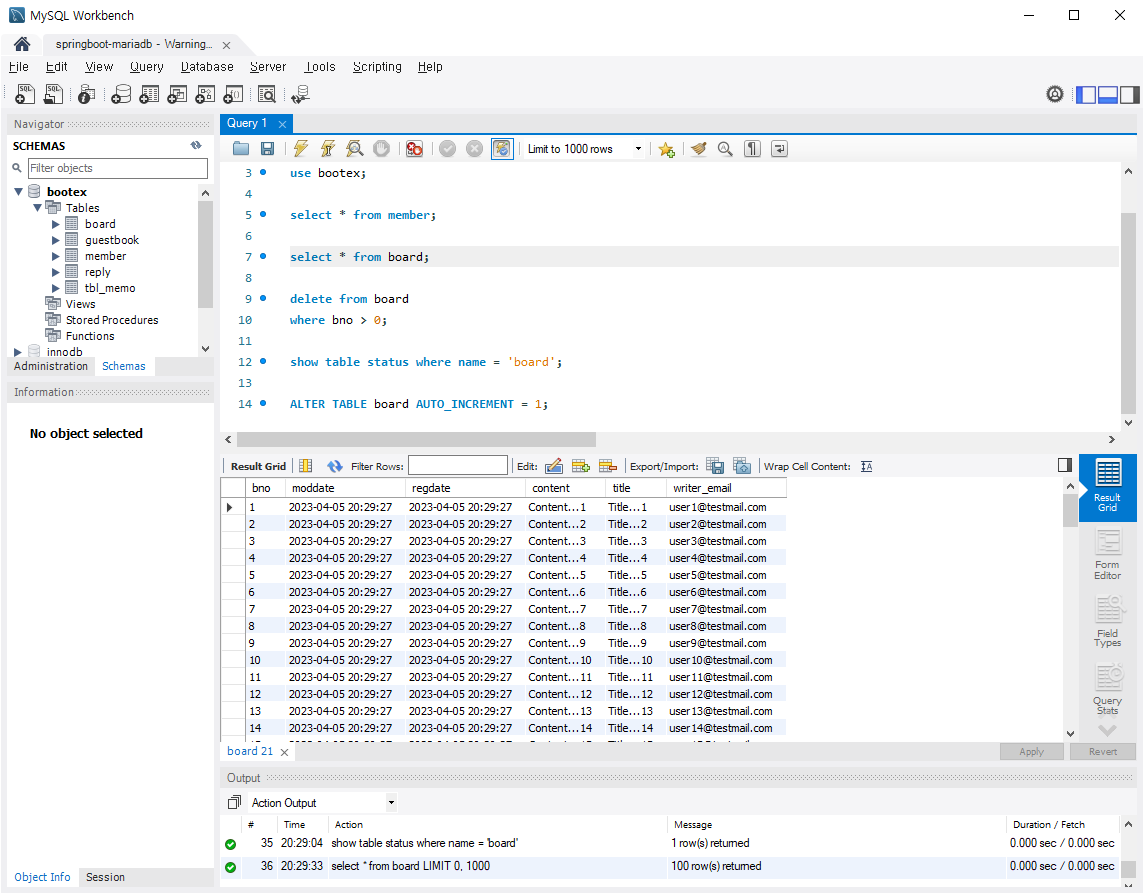Stop query execution hand icon
This screenshot has width=1144, height=894.
pyautogui.click(x=382, y=149)
